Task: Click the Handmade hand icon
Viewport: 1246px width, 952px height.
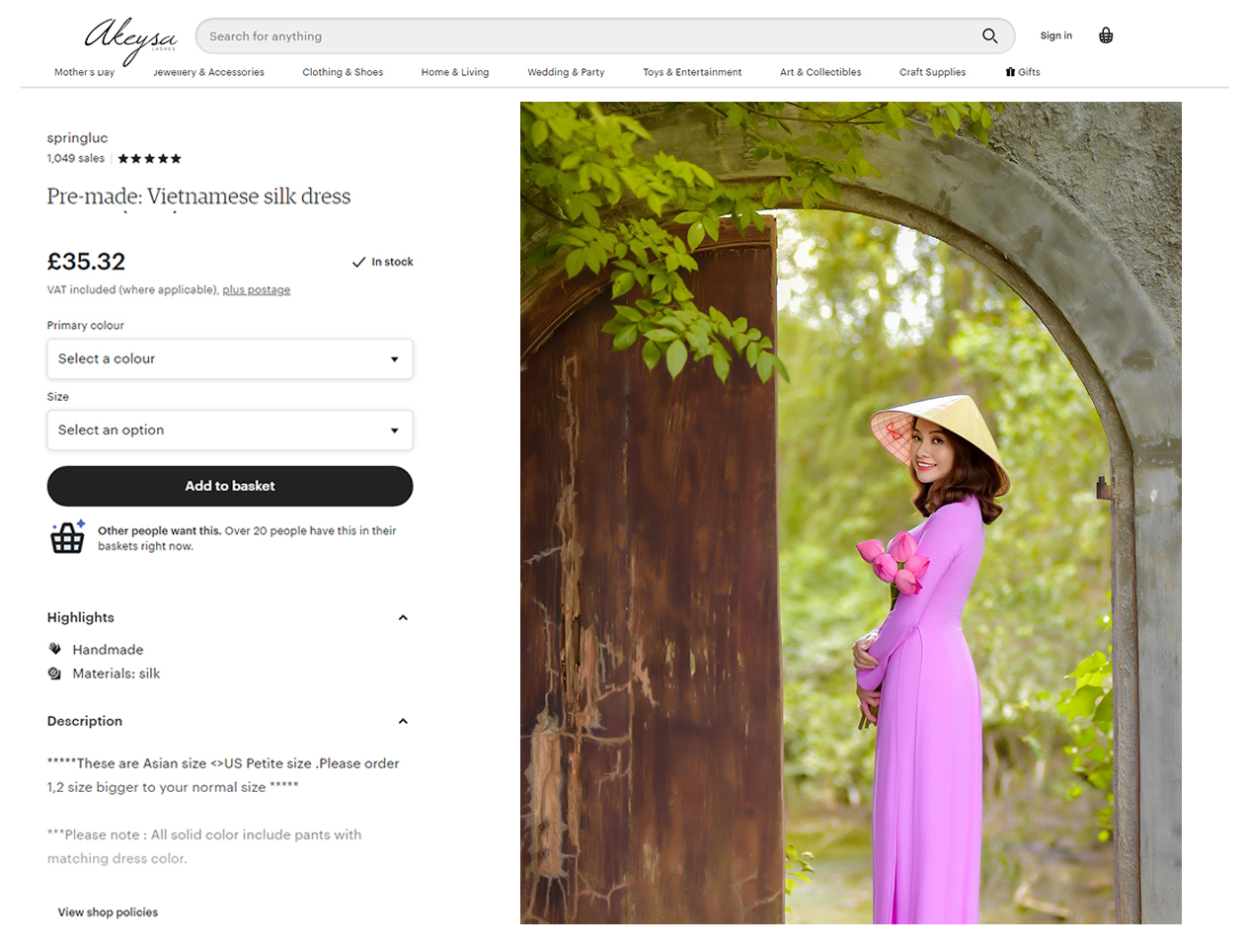Action: point(55,649)
